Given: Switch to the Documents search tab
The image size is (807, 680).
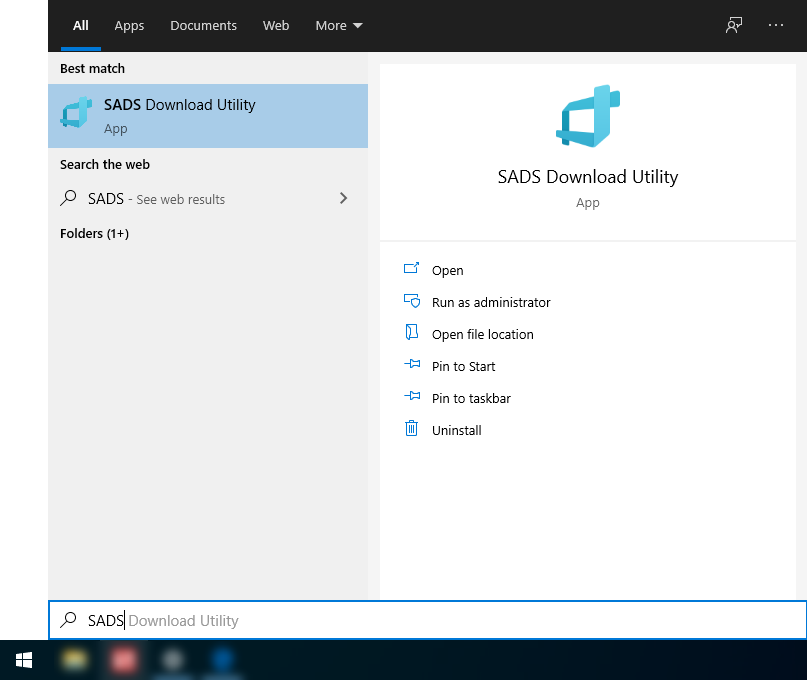Looking at the screenshot, I should [x=203, y=26].
